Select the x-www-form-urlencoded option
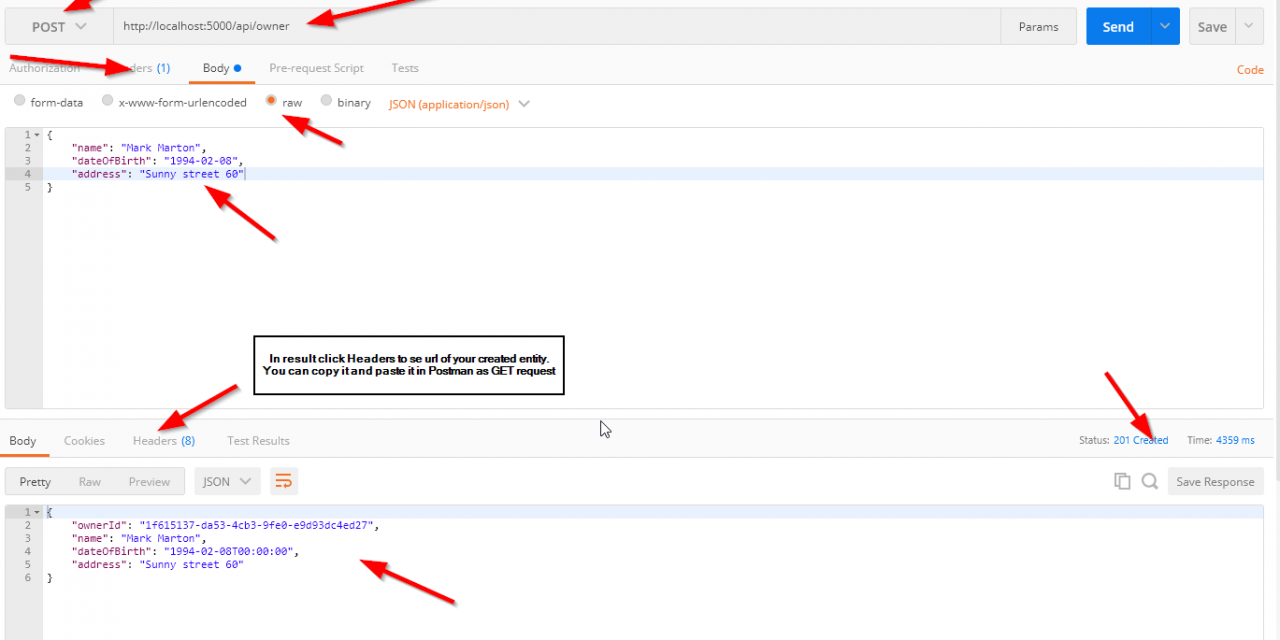The width and height of the screenshot is (1280, 640). pos(108,102)
